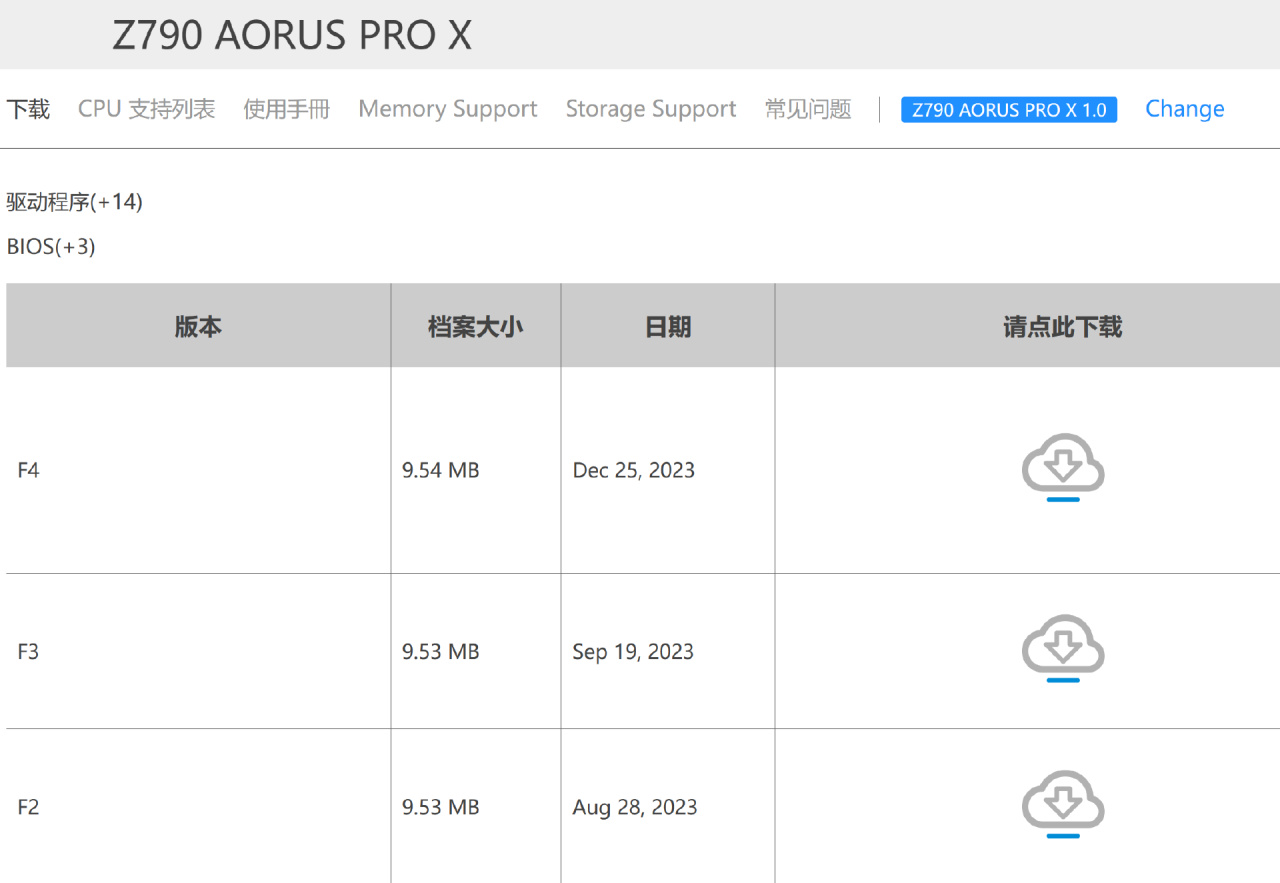Open the 常见问题 tab
The height and width of the screenshot is (883, 1280).
point(807,109)
